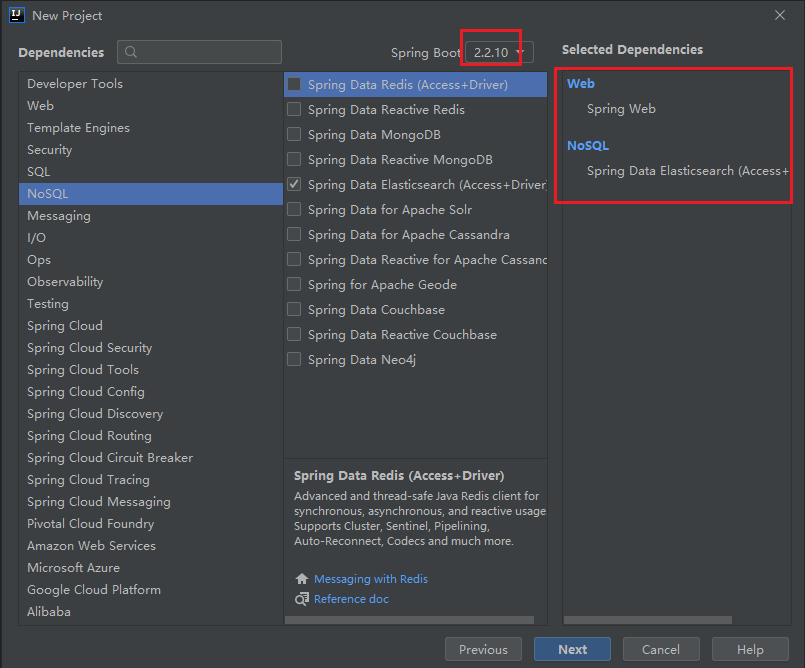Screen dimensions: 805x668
Task: Click the home icon beside Messaging with Redis
Action: 302,579
